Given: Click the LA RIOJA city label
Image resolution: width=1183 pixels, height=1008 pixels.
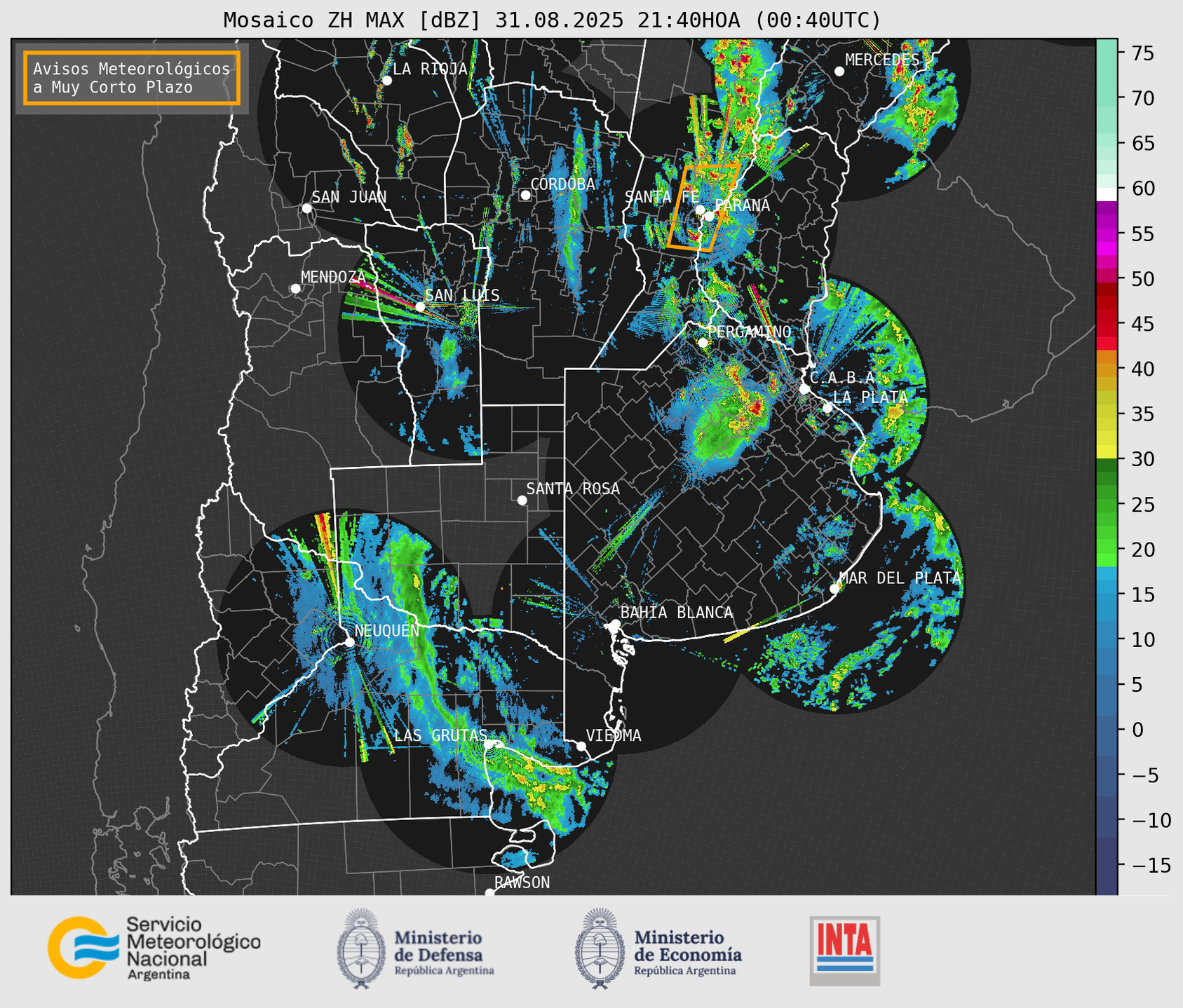Looking at the screenshot, I should coord(430,69).
